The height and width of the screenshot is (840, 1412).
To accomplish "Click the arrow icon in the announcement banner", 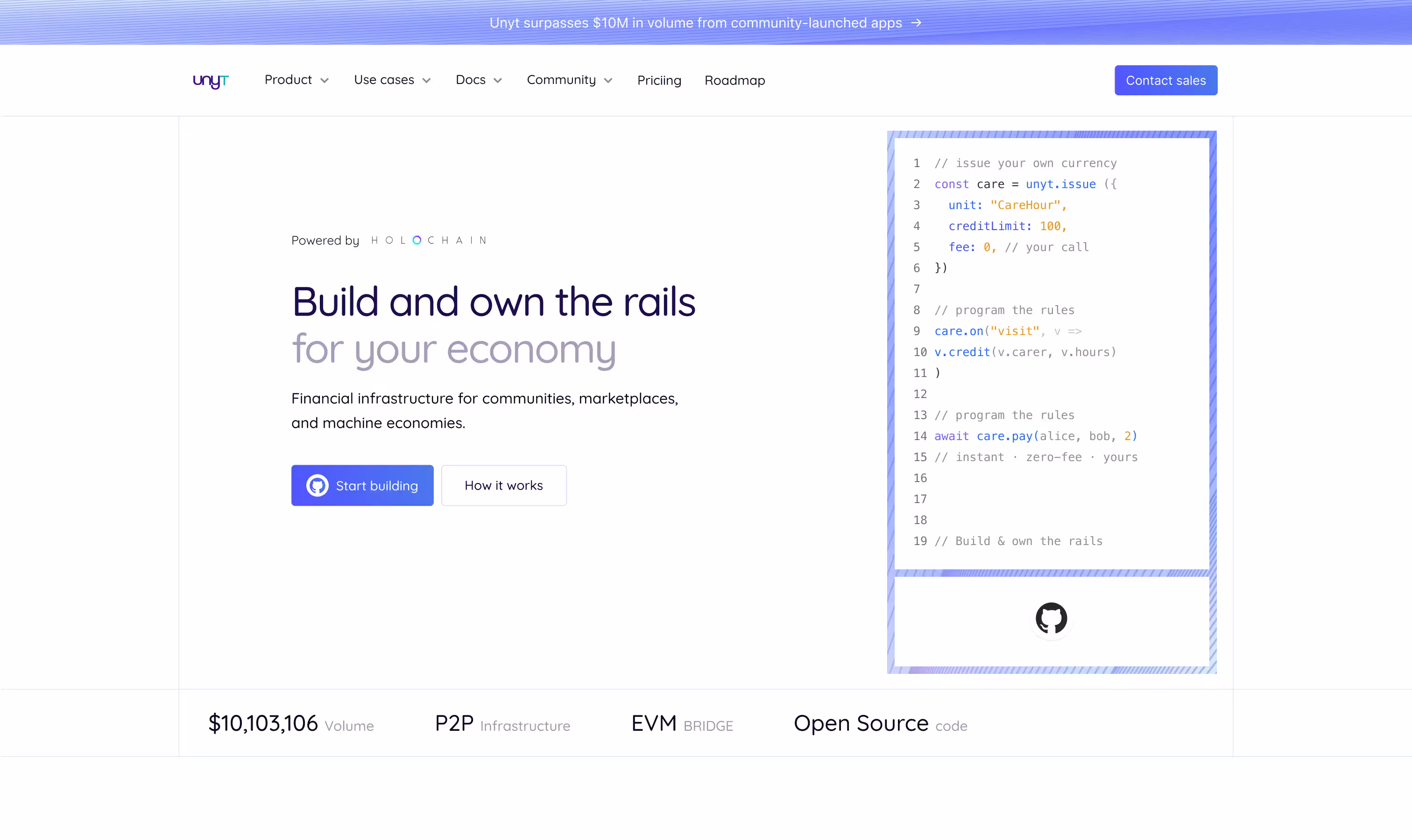I will 916,23.
